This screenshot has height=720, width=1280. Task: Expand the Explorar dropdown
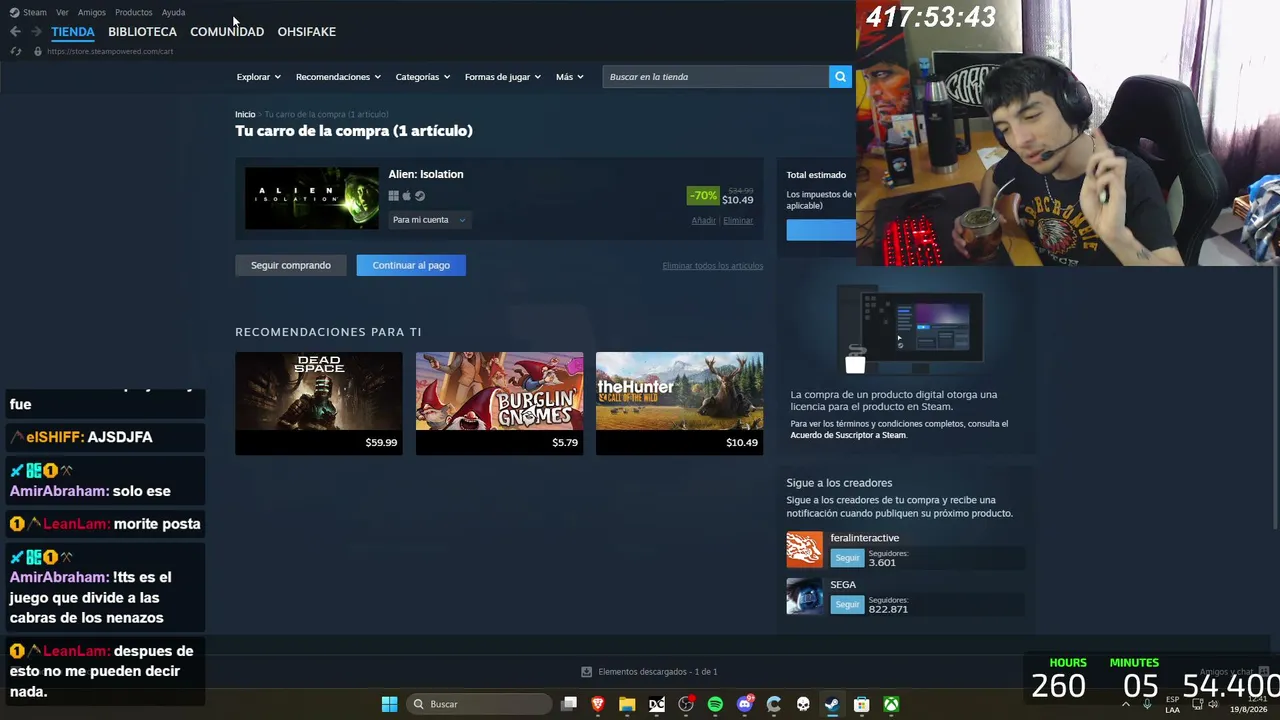pyautogui.click(x=259, y=77)
